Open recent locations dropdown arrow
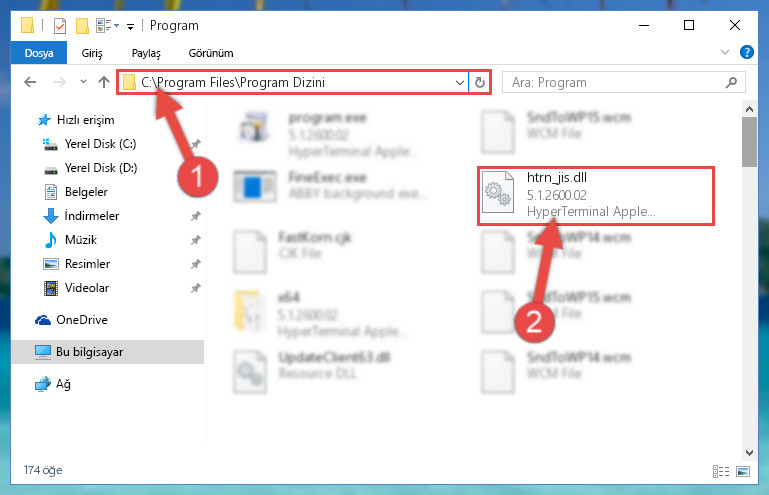Image resolution: width=769 pixels, height=495 pixels. pyautogui.click(x=83, y=82)
